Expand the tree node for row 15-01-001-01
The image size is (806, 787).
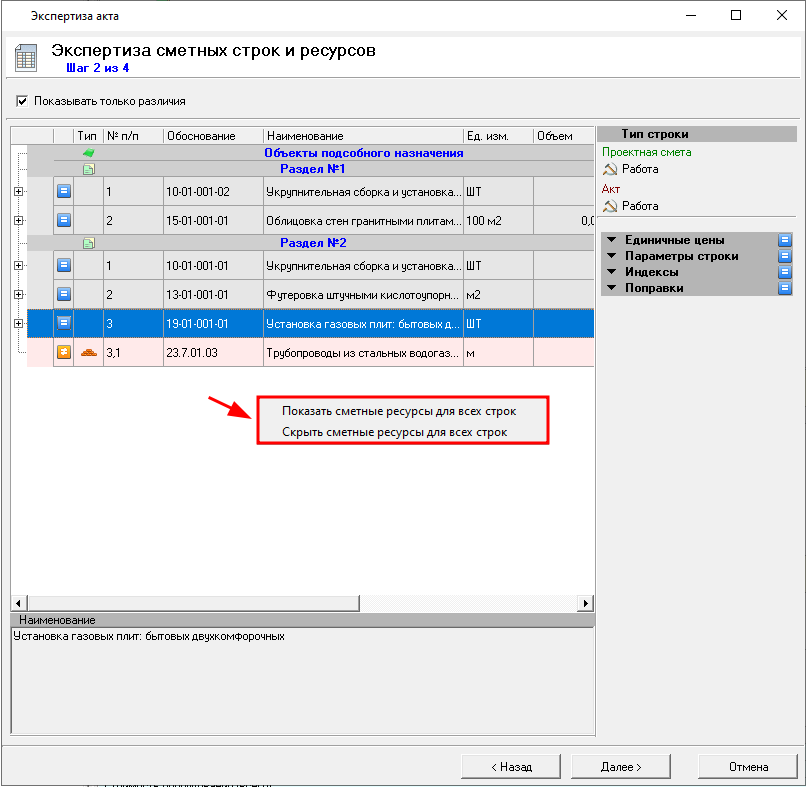pyautogui.click(x=18, y=219)
